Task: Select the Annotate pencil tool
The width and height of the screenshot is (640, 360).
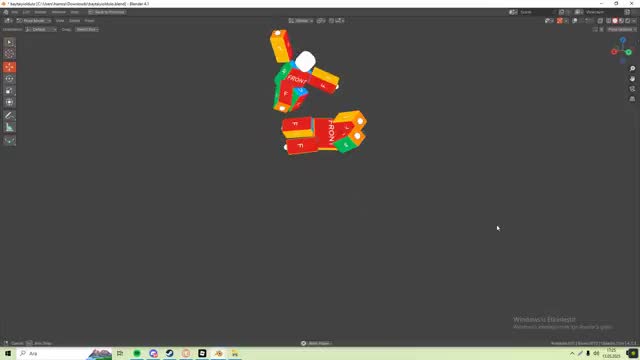Action: click(9, 116)
